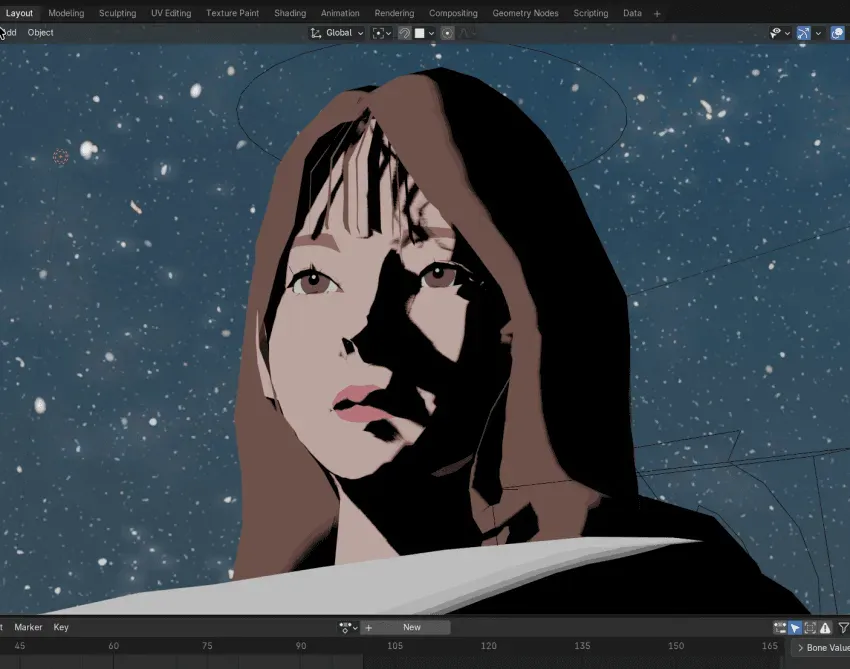Screen dimensions: 850x669
Task: Switch to the Layout workspace tab
Action: click(x=20, y=13)
